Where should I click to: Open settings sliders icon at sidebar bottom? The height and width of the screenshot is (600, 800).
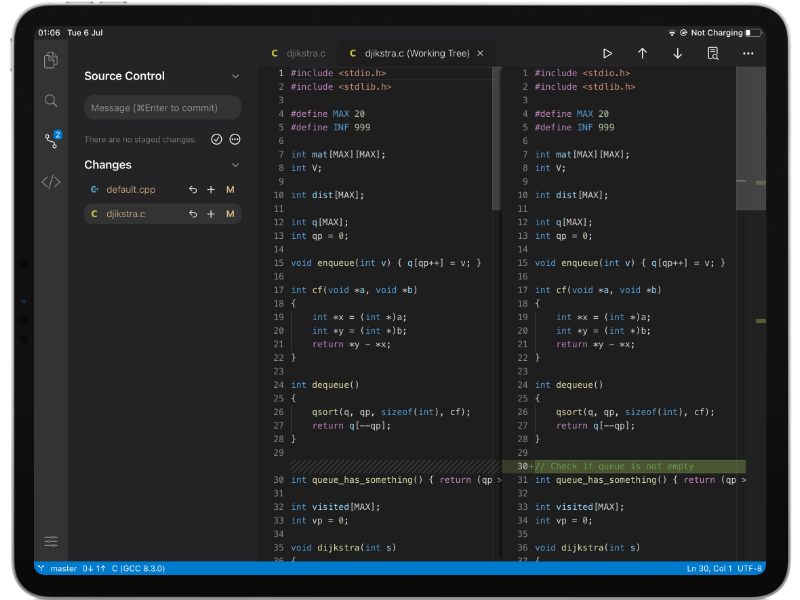pyautogui.click(x=51, y=541)
